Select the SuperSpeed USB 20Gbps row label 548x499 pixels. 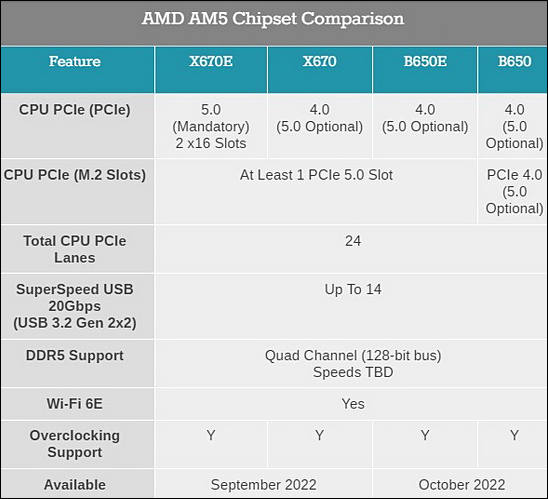[x=74, y=306]
